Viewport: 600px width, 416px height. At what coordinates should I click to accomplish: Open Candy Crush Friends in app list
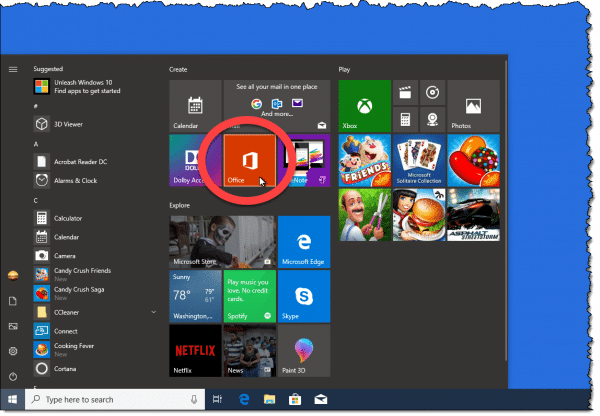(96, 274)
